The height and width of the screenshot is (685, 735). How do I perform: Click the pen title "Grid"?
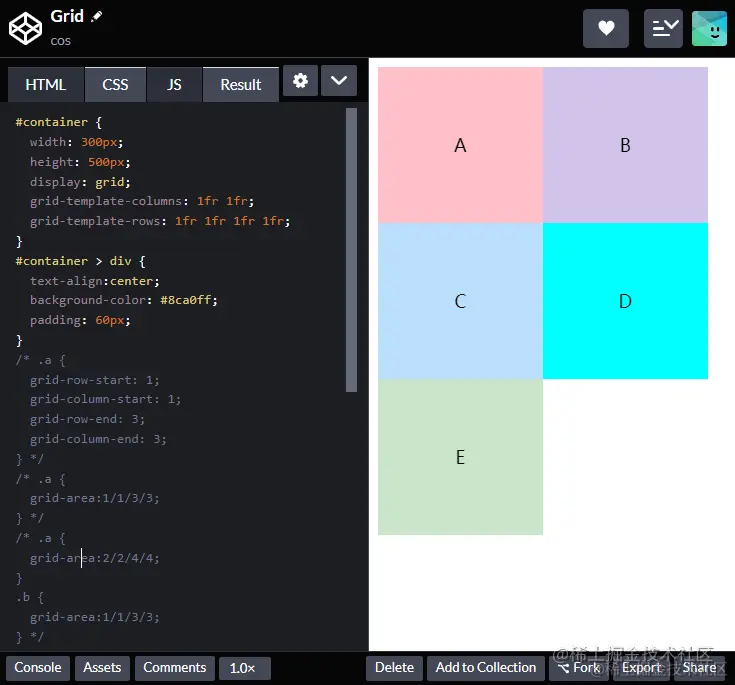pos(67,16)
